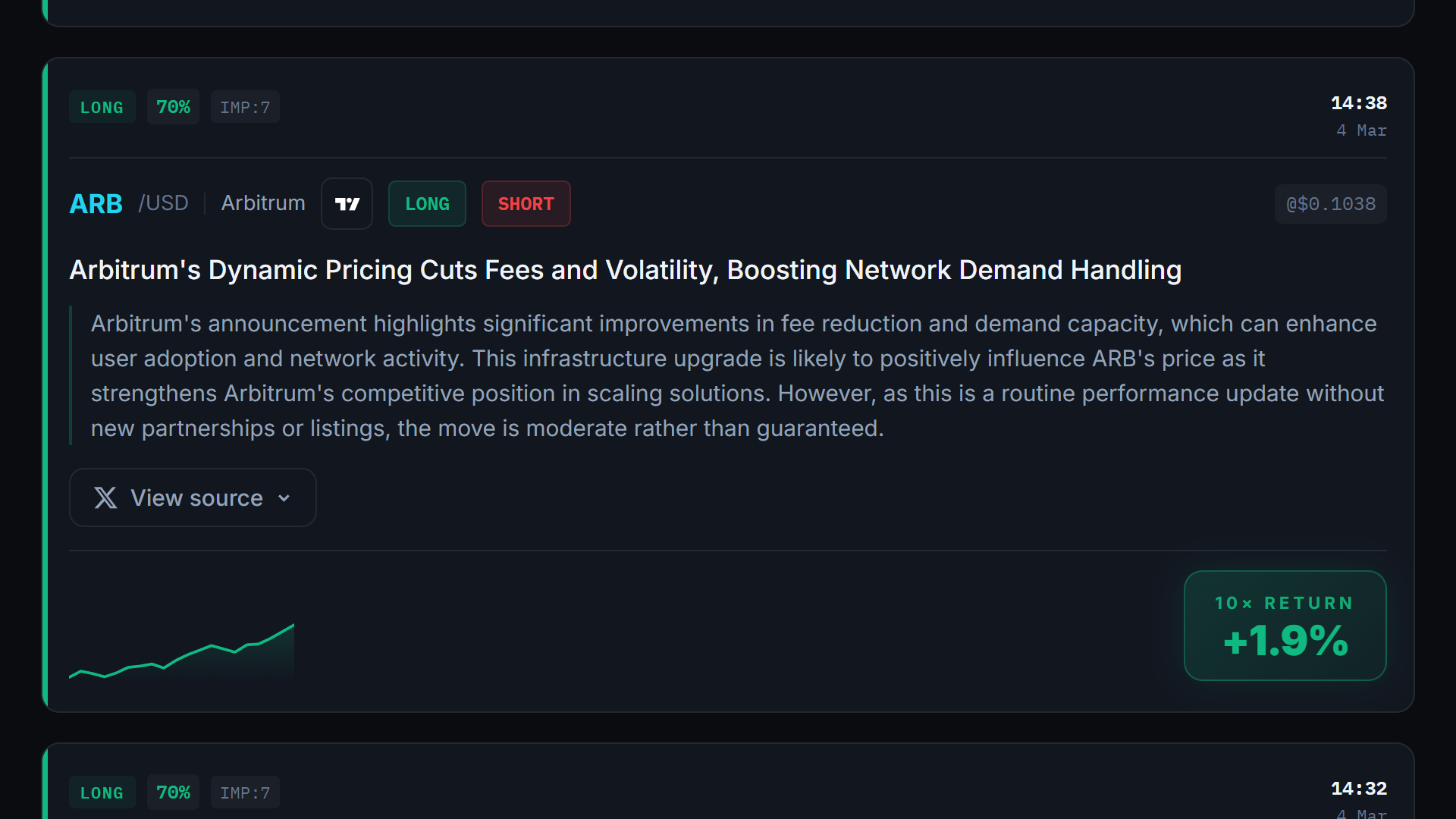
Task: Open TradingView chart icon for ARB
Action: (347, 204)
